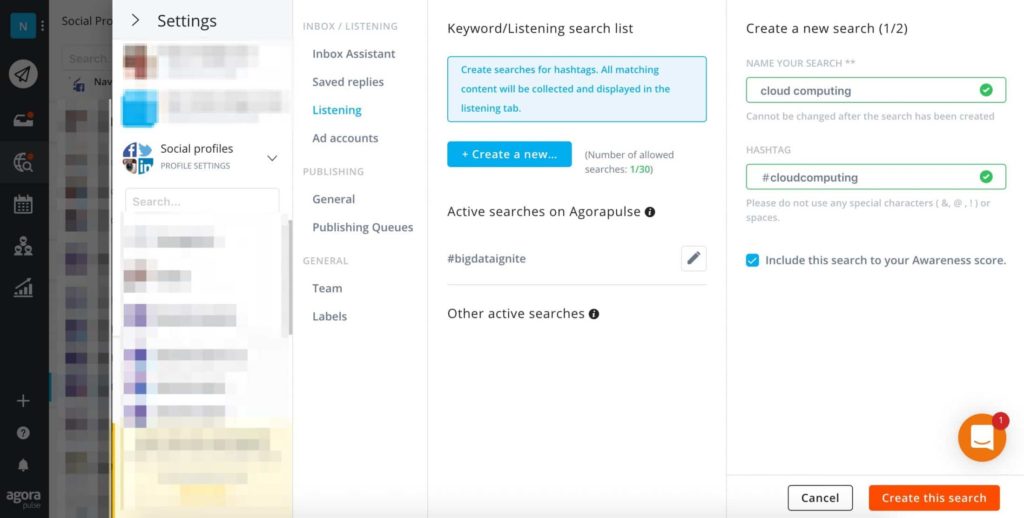Click the #bigdataignite search entry
The width and height of the screenshot is (1024, 518).
(487, 259)
